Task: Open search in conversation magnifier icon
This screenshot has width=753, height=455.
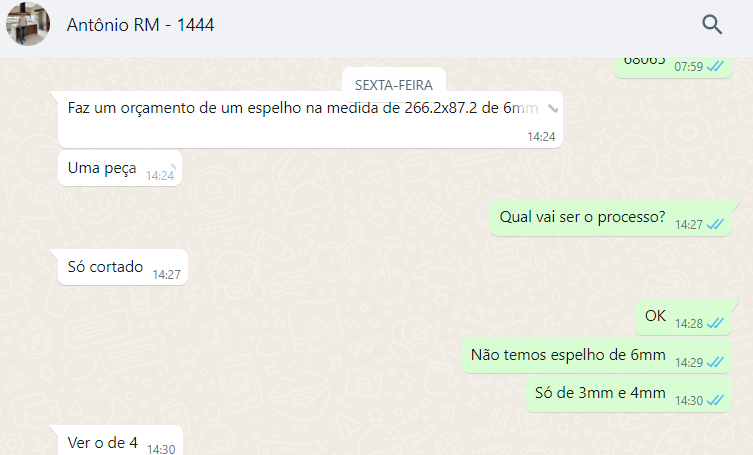Action: coord(712,25)
